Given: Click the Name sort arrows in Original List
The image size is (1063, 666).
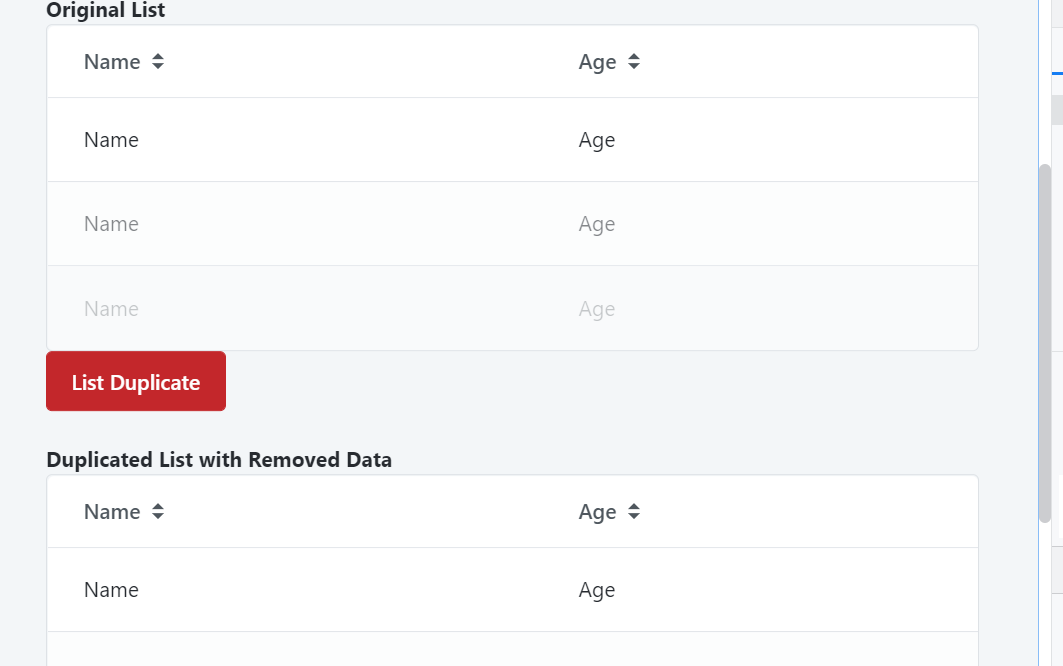Looking at the screenshot, I should [x=157, y=61].
